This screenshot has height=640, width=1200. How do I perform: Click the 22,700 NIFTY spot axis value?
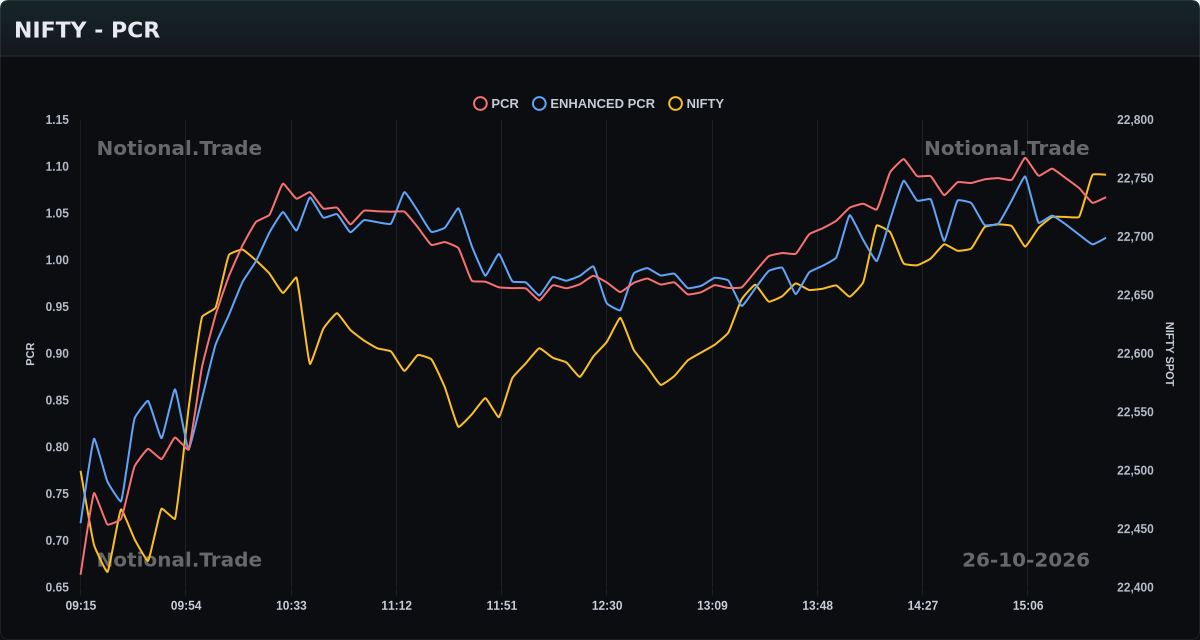click(1135, 237)
